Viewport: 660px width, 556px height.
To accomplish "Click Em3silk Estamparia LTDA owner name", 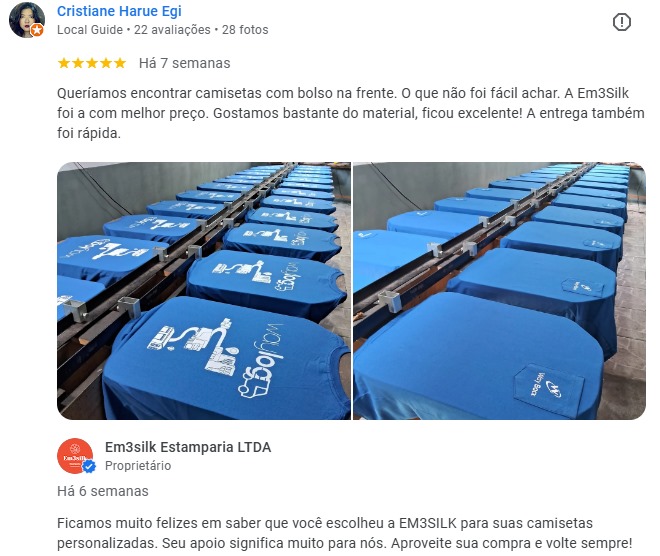I will (188, 447).
